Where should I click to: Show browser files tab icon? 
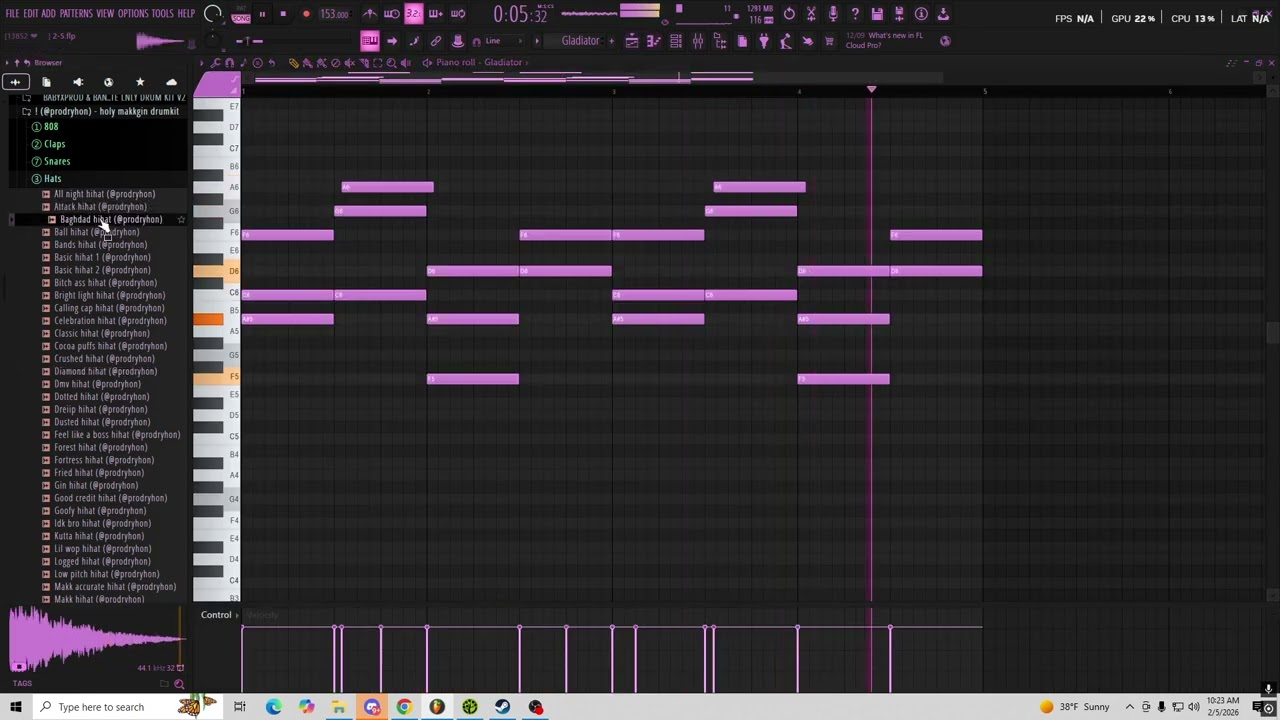coord(46,82)
